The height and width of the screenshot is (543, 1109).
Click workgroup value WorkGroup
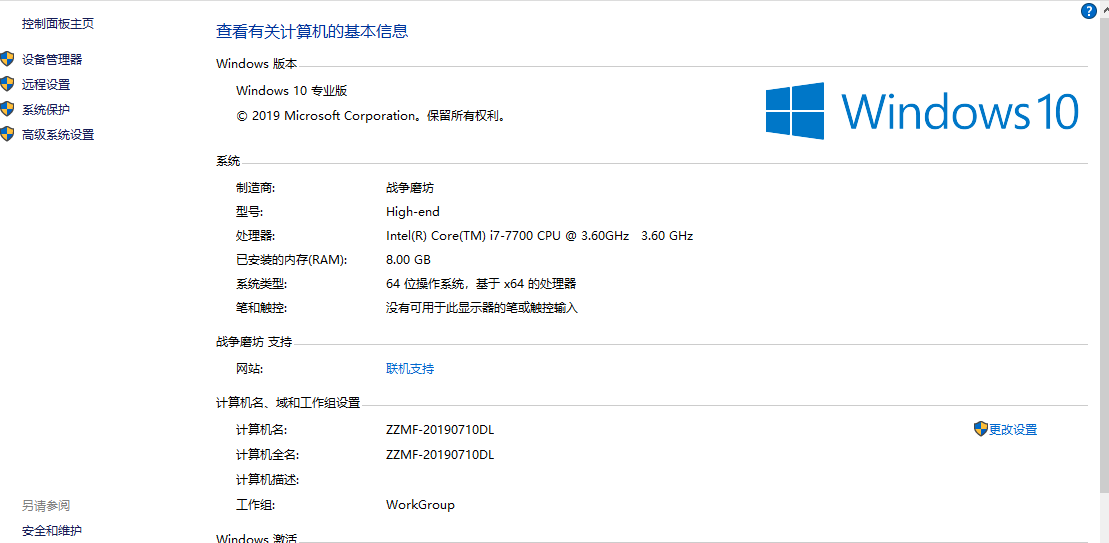coord(420,505)
